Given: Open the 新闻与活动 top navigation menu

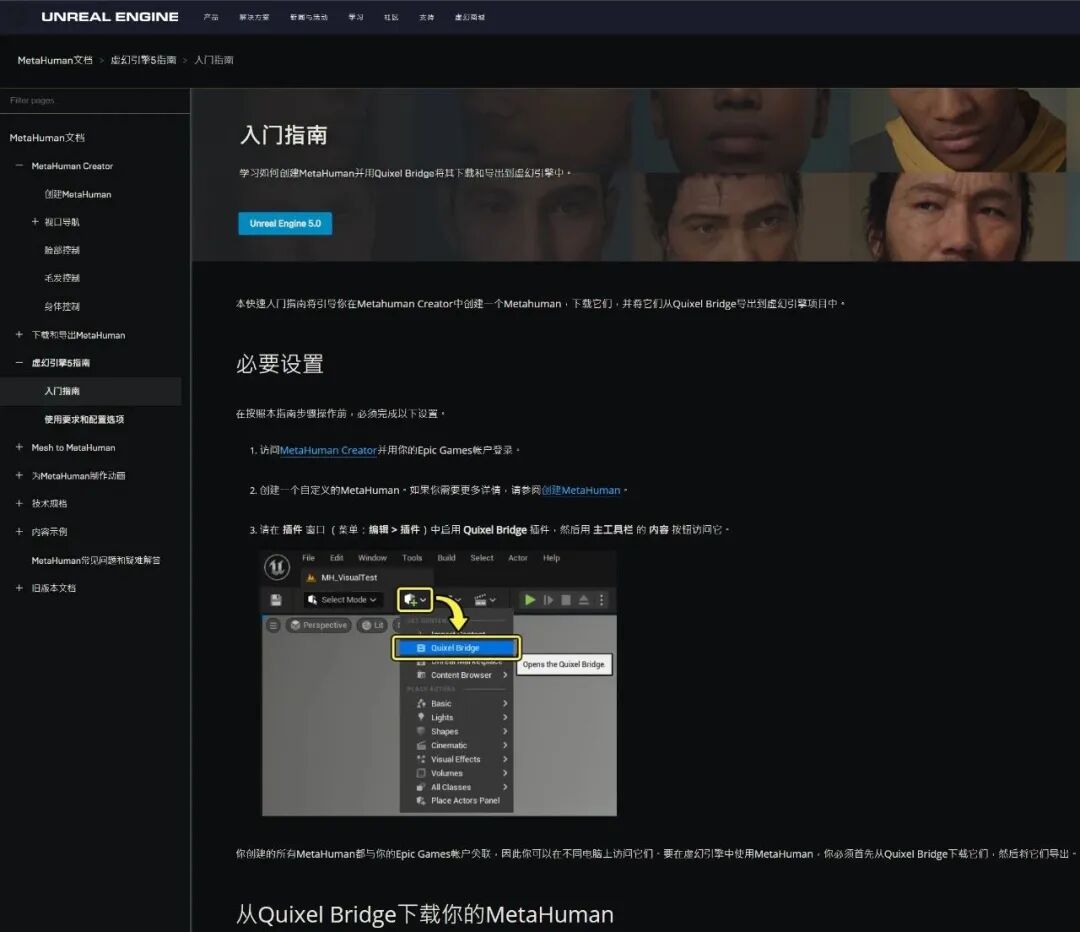Looking at the screenshot, I should (x=309, y=17).
